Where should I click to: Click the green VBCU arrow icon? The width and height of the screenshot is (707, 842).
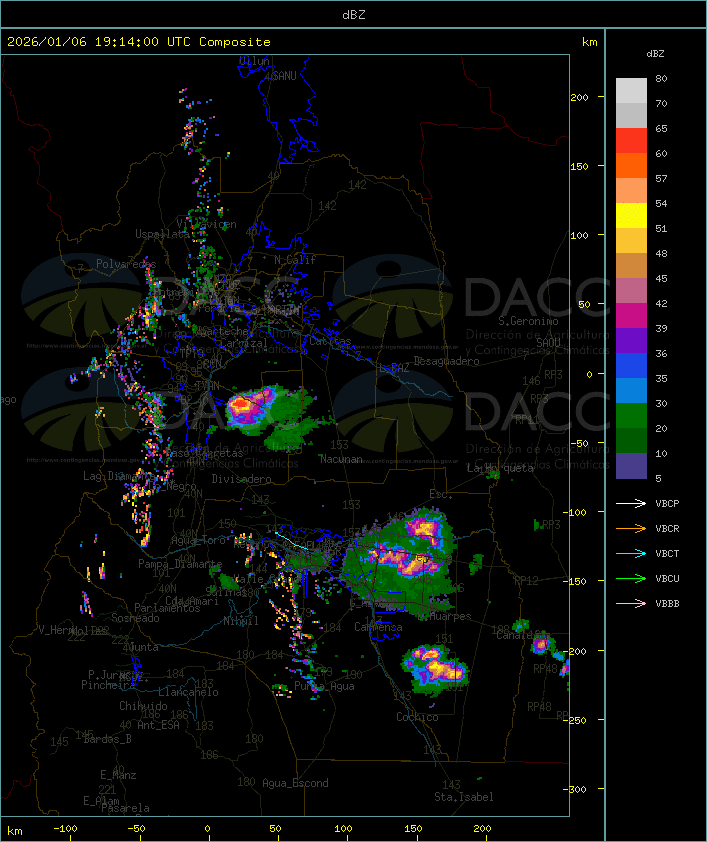pos(631,578)
